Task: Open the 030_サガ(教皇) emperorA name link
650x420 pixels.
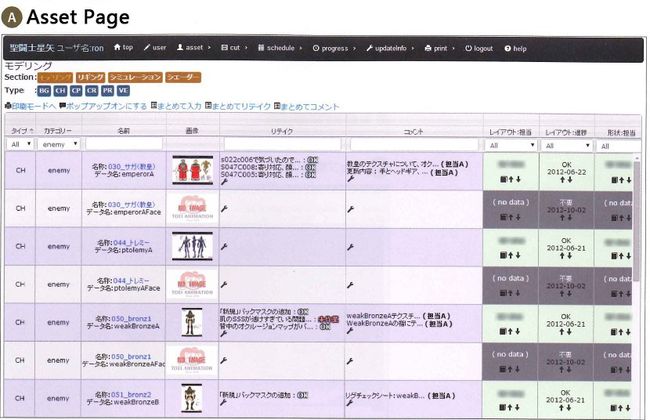Action: (x=131, y=167)
